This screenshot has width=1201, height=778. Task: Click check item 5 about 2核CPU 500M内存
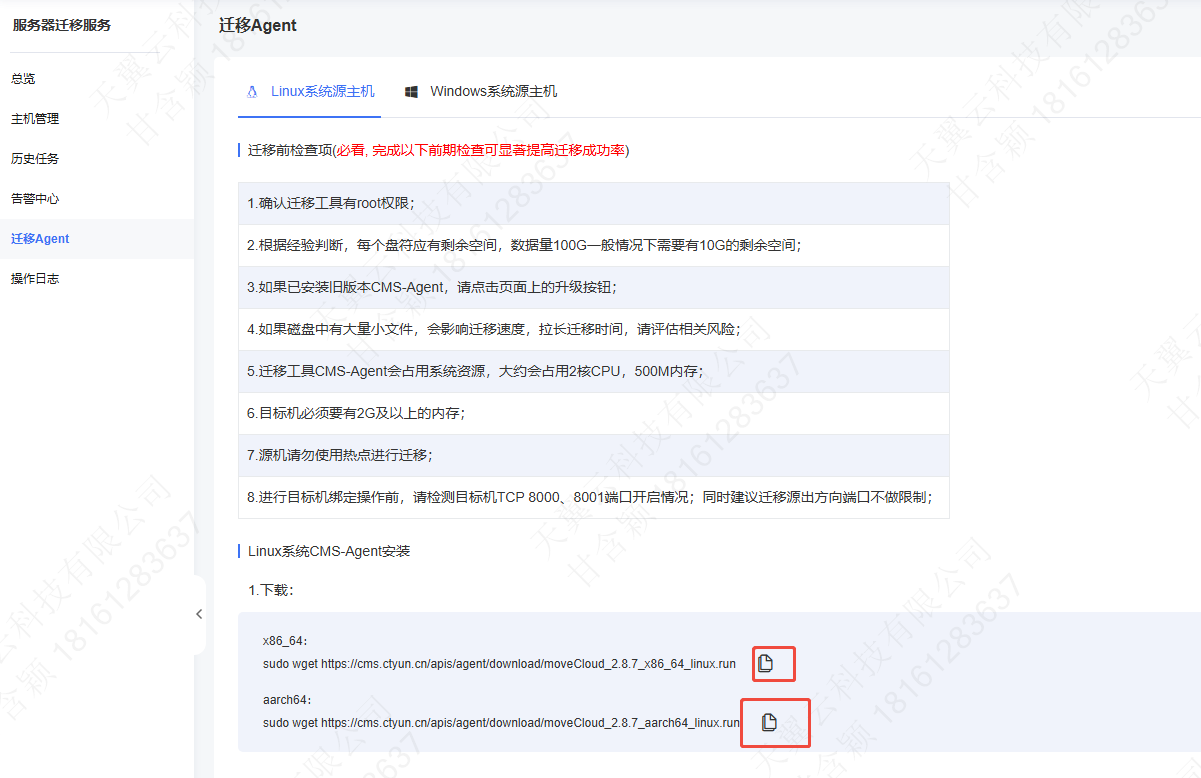[x=593, y=371]
